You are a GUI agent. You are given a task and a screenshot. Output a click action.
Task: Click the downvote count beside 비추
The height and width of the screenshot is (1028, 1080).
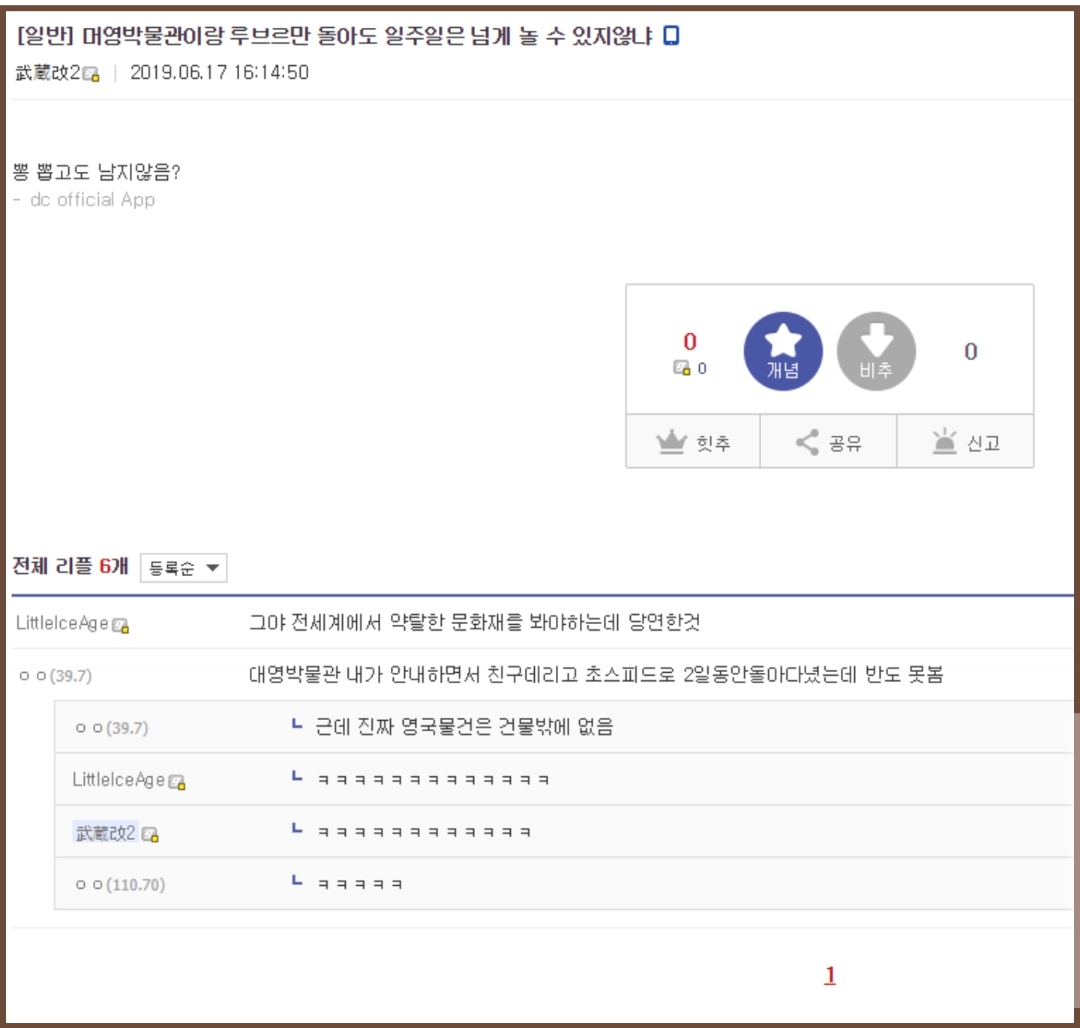[x=970, y=351]
